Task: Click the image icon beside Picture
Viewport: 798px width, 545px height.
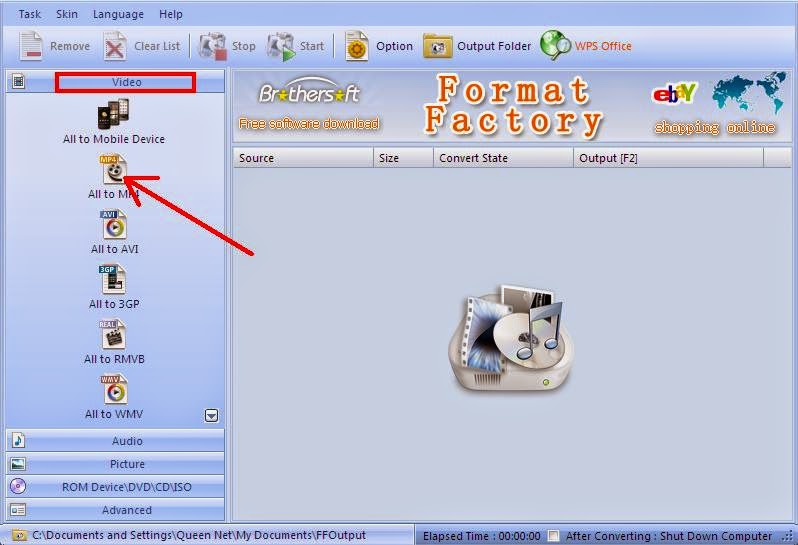Action: click(18, 464)
